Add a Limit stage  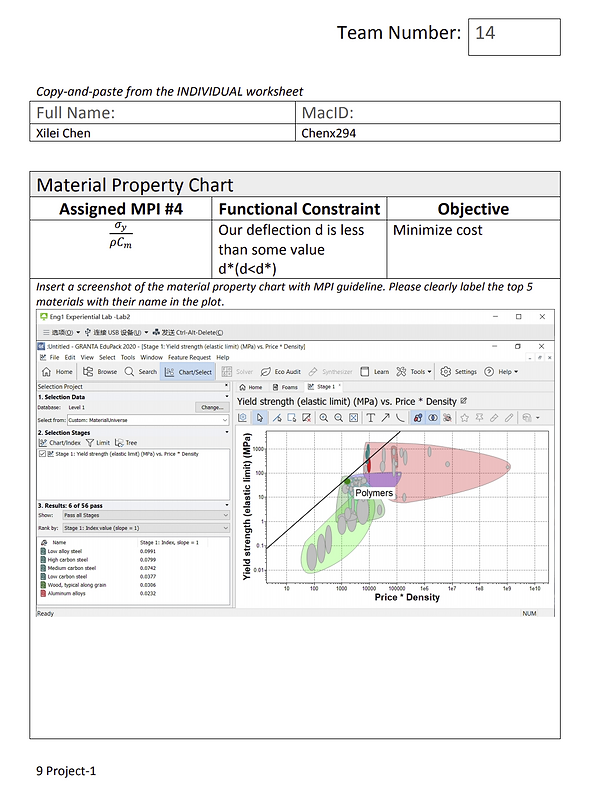click(98, 443)
